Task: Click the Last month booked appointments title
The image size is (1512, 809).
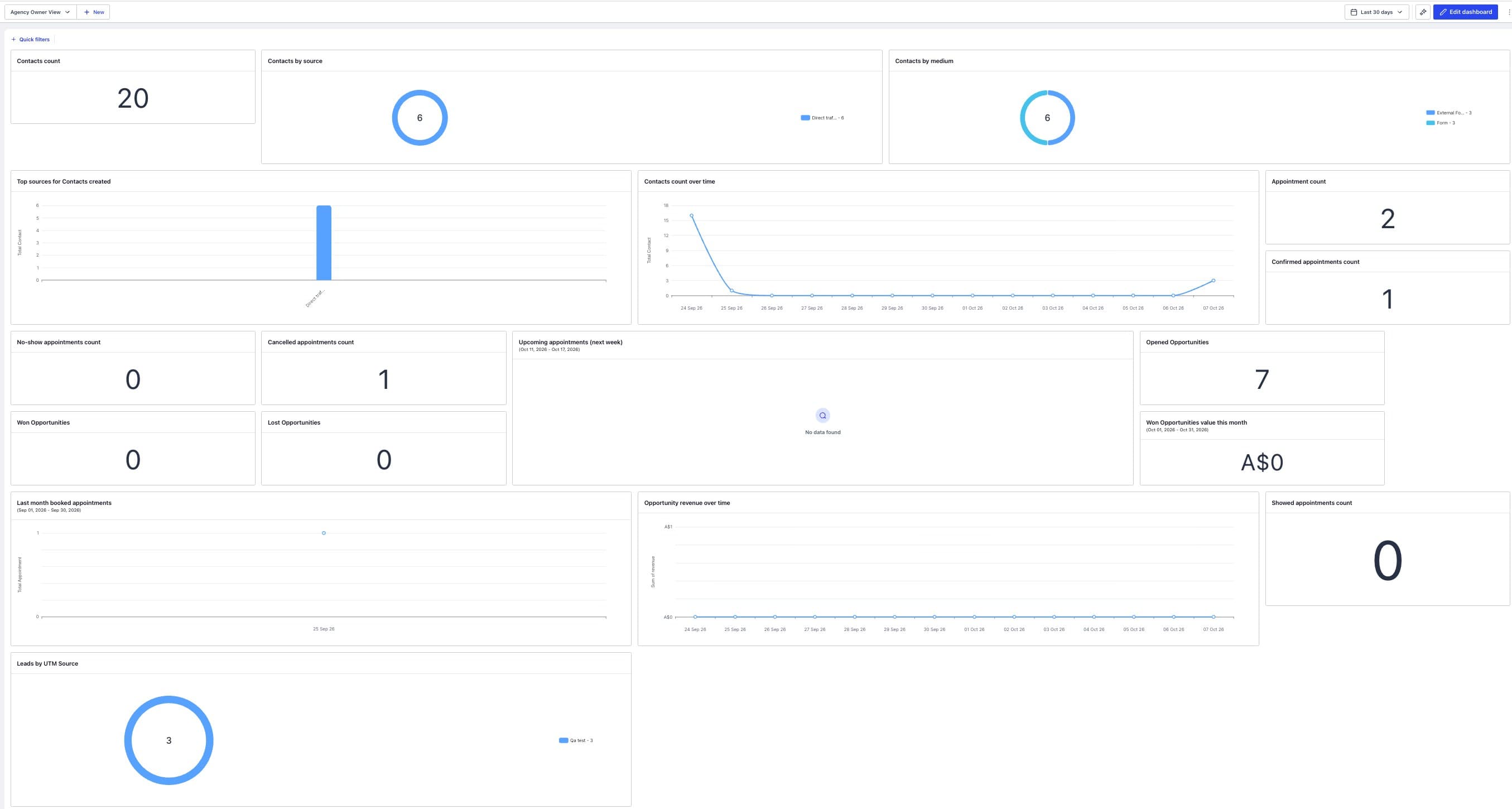Action: [64, 503]
